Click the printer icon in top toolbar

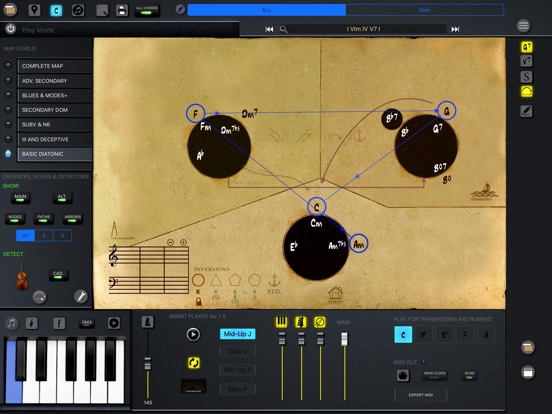pyautogui.click(x=122, y=10)
